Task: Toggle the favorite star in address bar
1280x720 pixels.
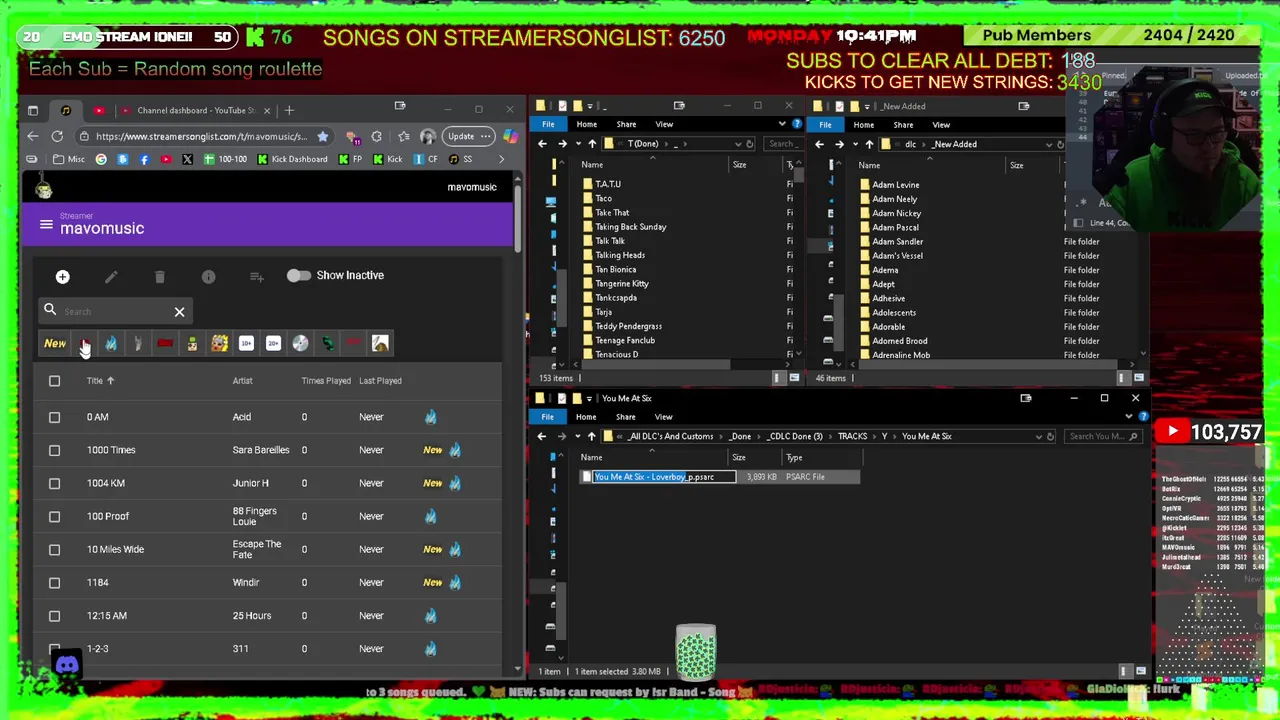Action: click(x=322, y=136)
